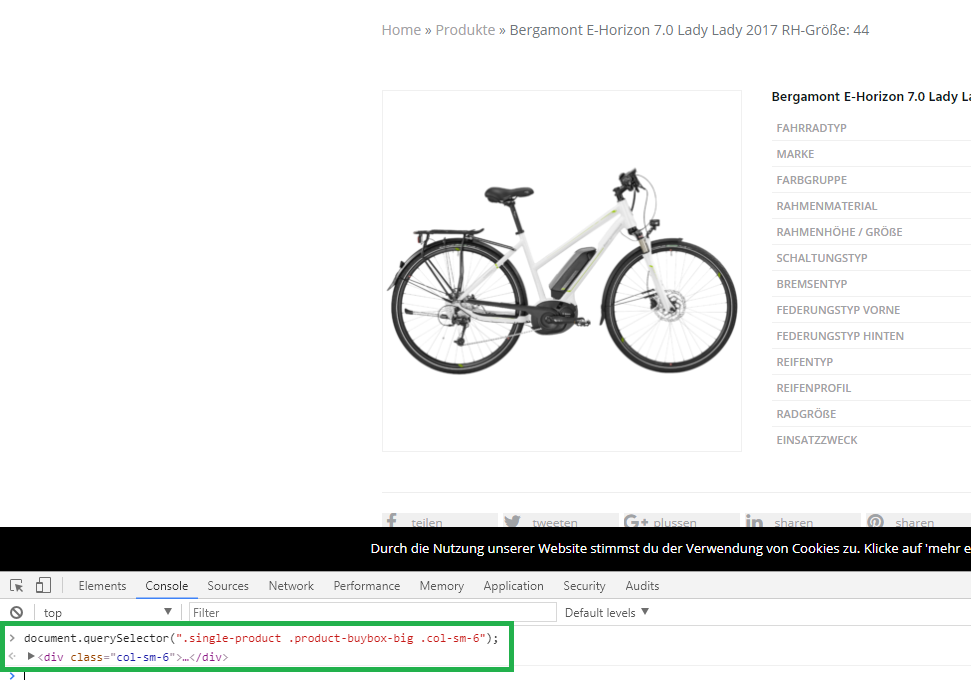Image resolution: width=971 pixels, height=680 pixels.
Task: Switch to the Audits tab
Action: click(642, 586)
